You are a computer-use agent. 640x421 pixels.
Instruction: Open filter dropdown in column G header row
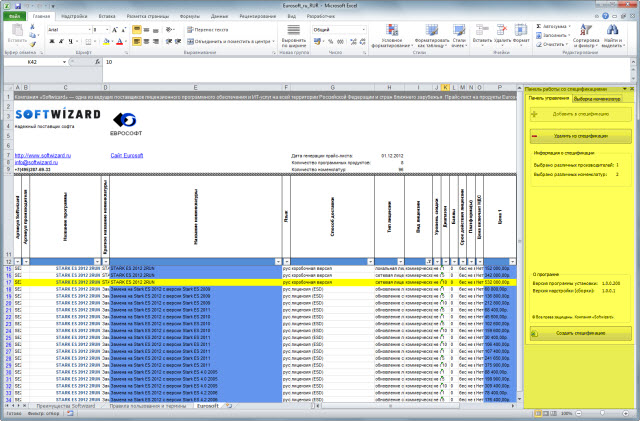370,262
